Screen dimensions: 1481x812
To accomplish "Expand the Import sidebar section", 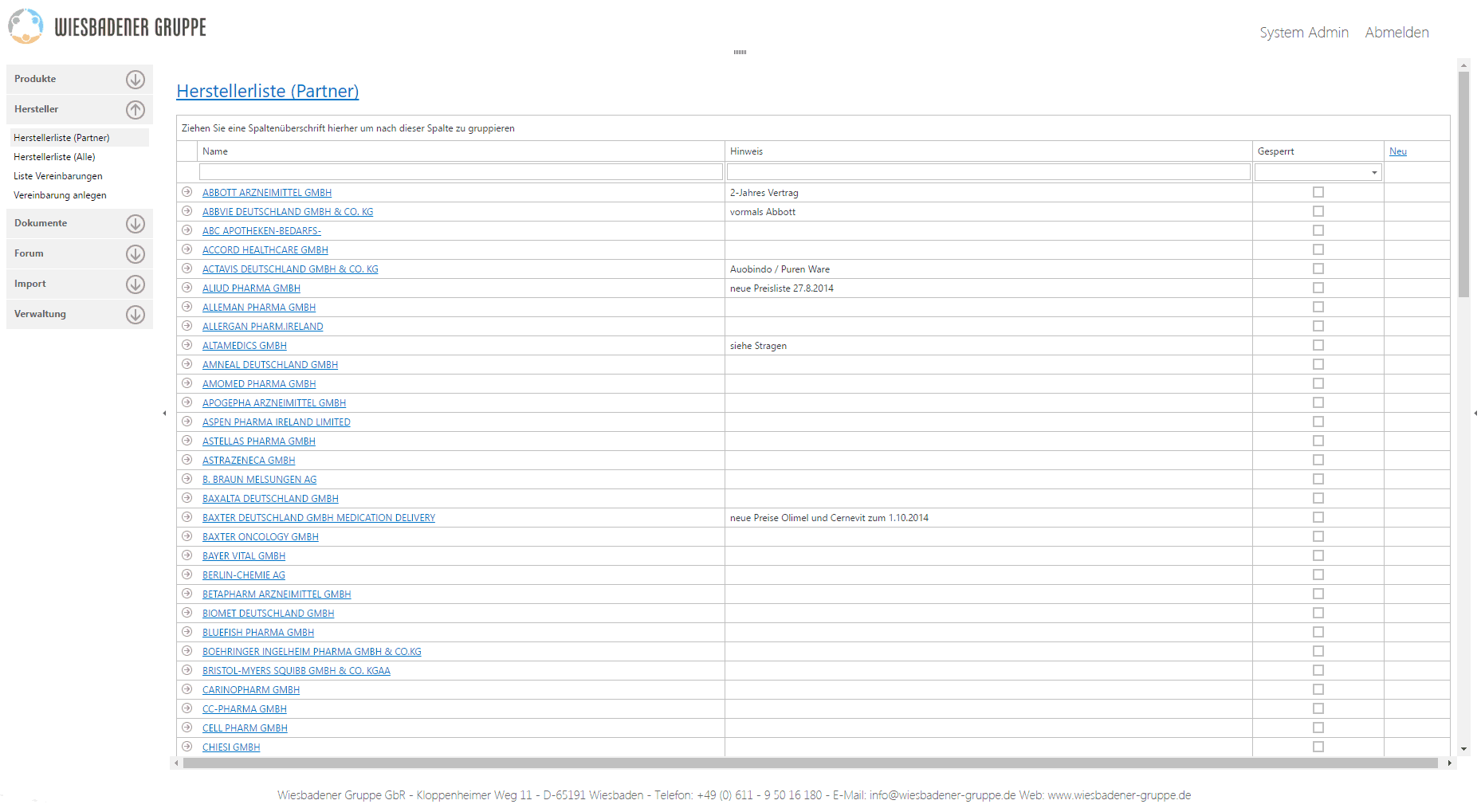I will click(x=136, y=284).
